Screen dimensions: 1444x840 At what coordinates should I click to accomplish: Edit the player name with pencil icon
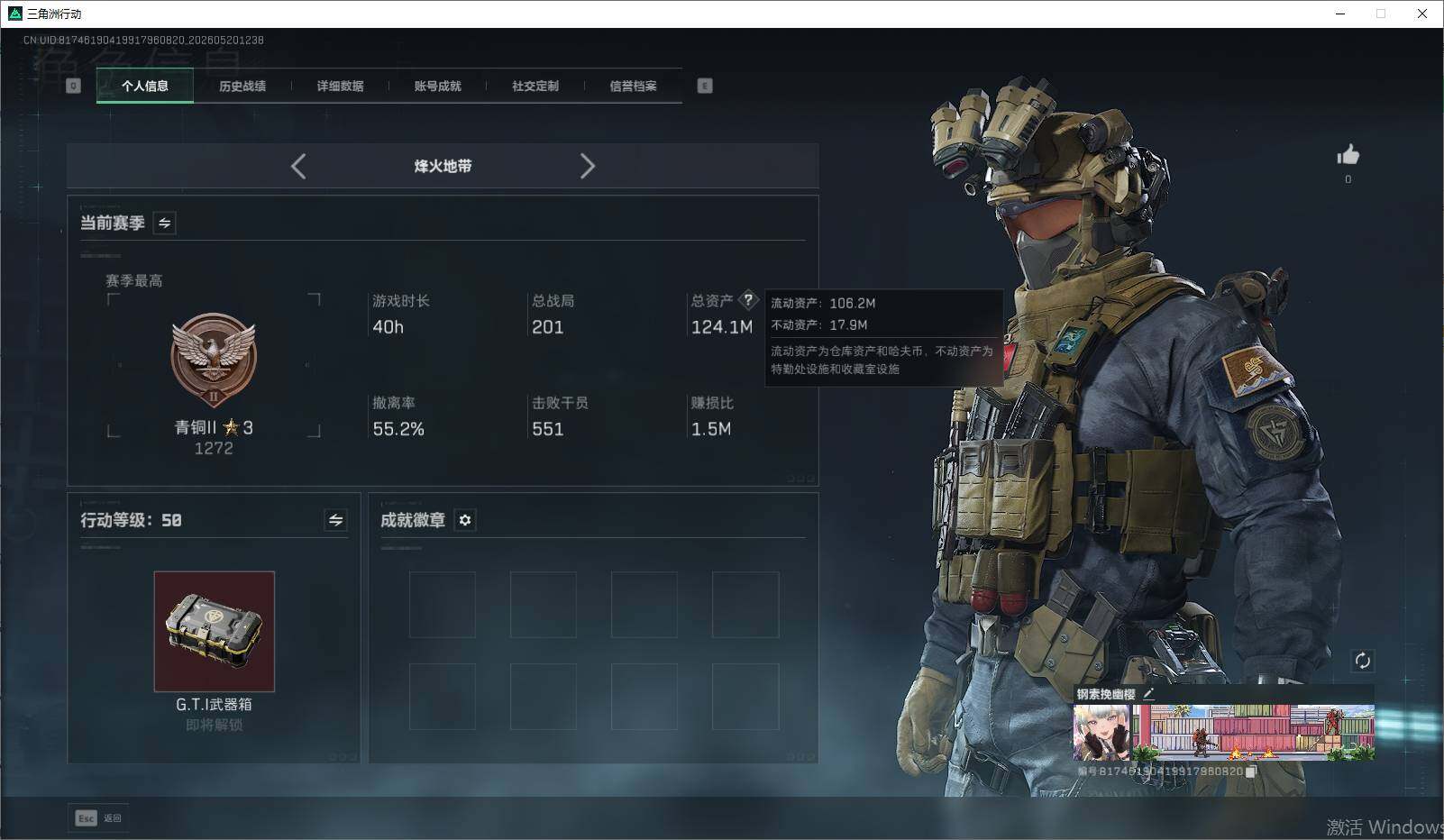1148,694
